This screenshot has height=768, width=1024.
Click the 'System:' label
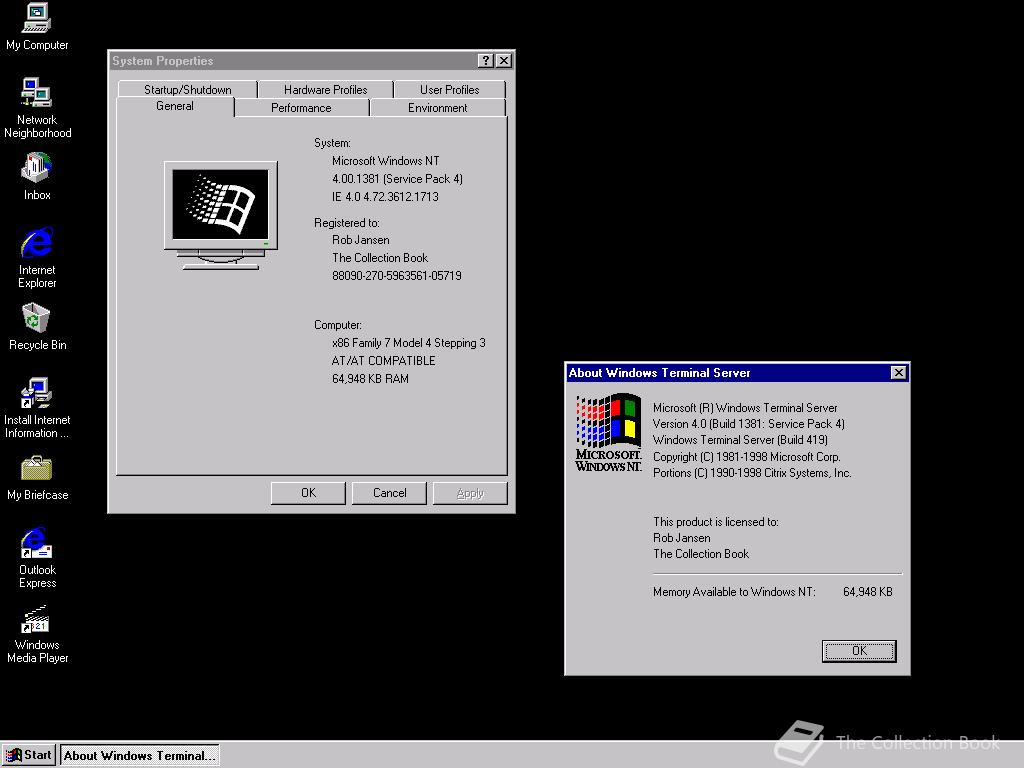[332, 143]
